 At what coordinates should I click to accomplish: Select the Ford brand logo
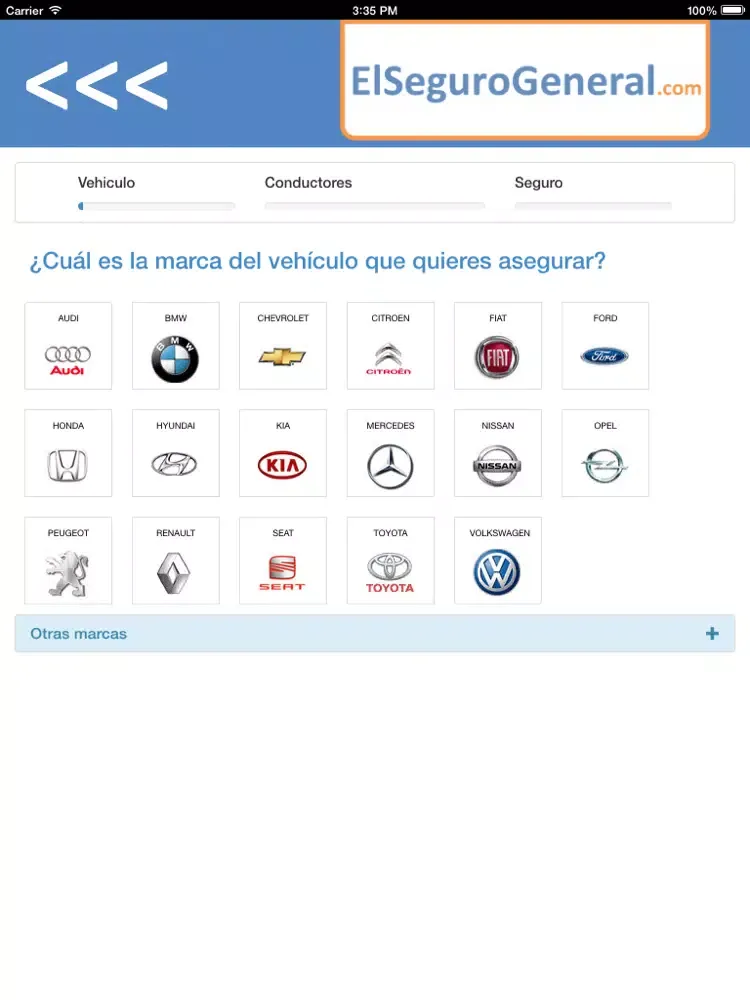tap(605, 356)
